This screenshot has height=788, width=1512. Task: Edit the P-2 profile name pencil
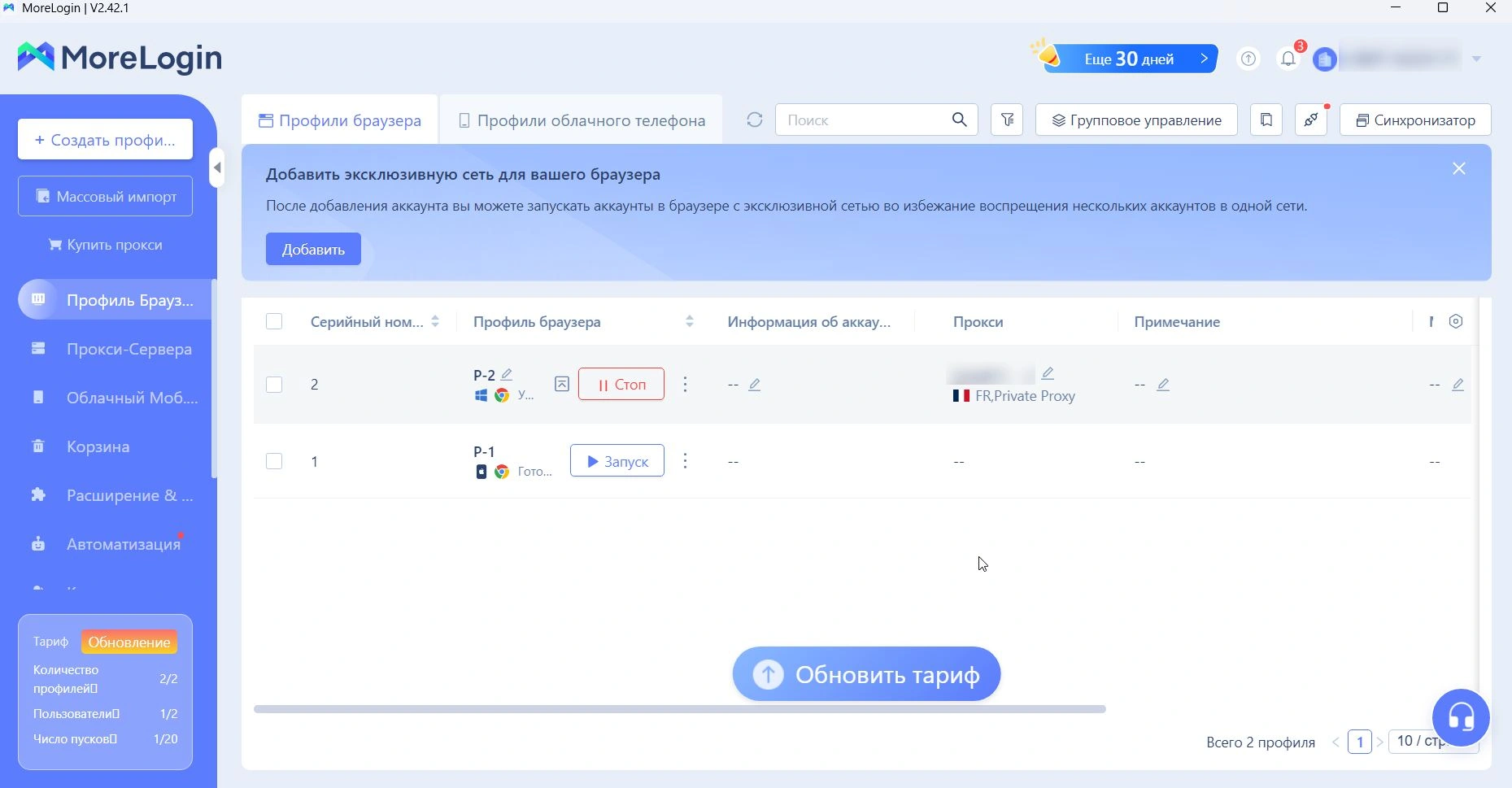[507, 374]
